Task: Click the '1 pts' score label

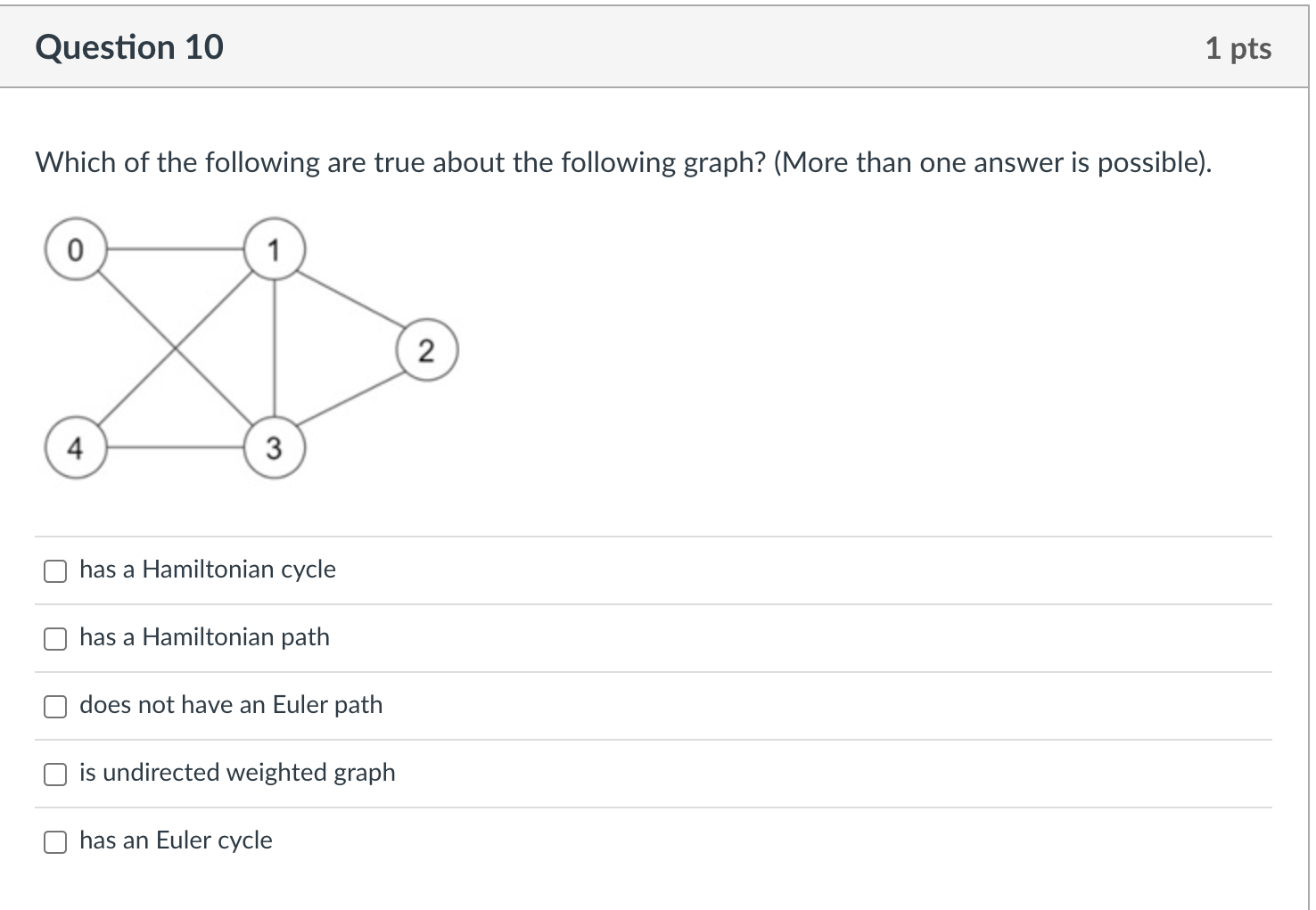Action: pyautogui.click(x=1238, y=48)
